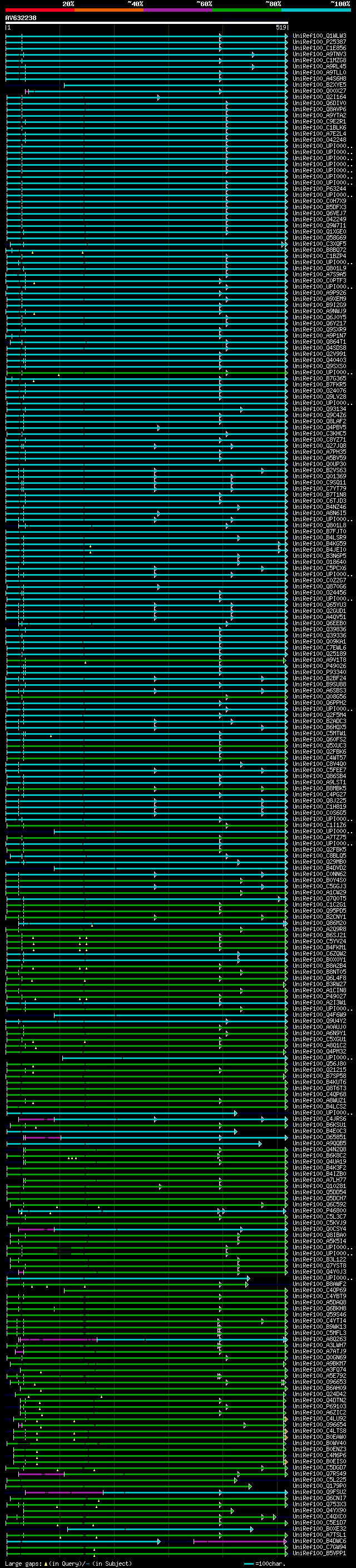Click label UniRef100_A9V1T8
Viewport: 356px width, 1568px height.
pyautogui.click(x=319, y=660)
